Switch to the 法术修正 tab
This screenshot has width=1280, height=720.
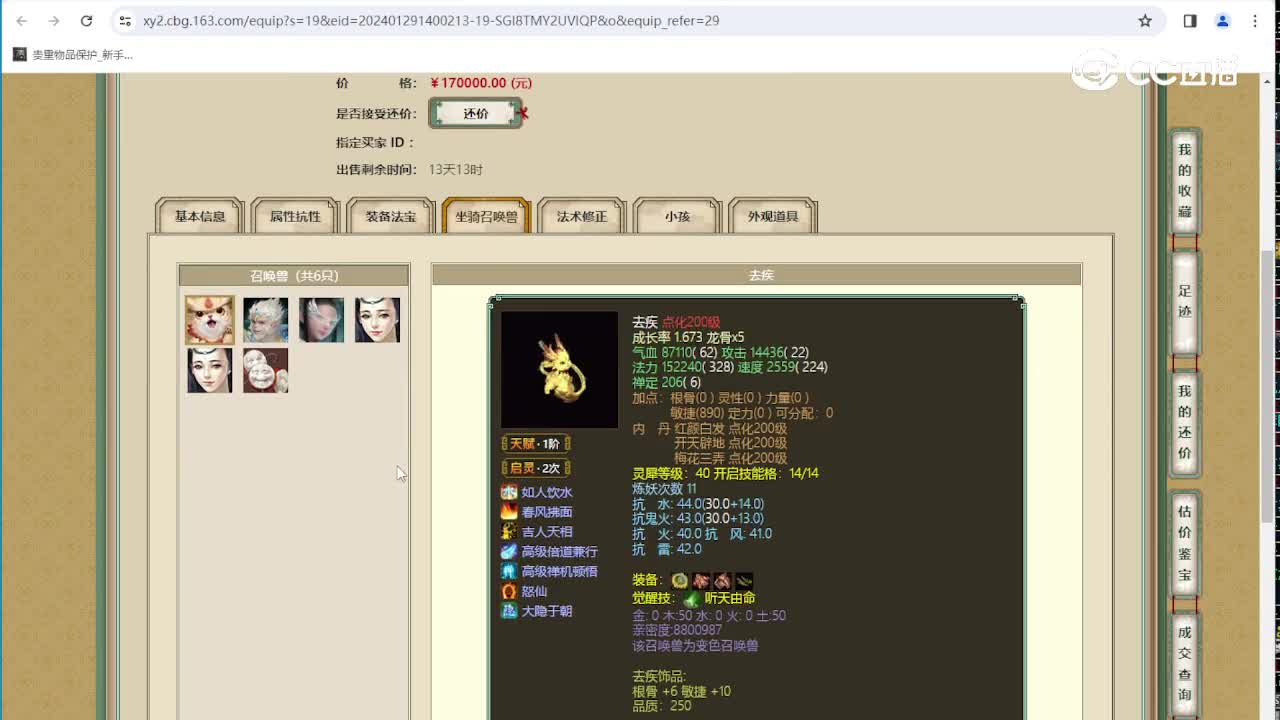coord(582,216)
